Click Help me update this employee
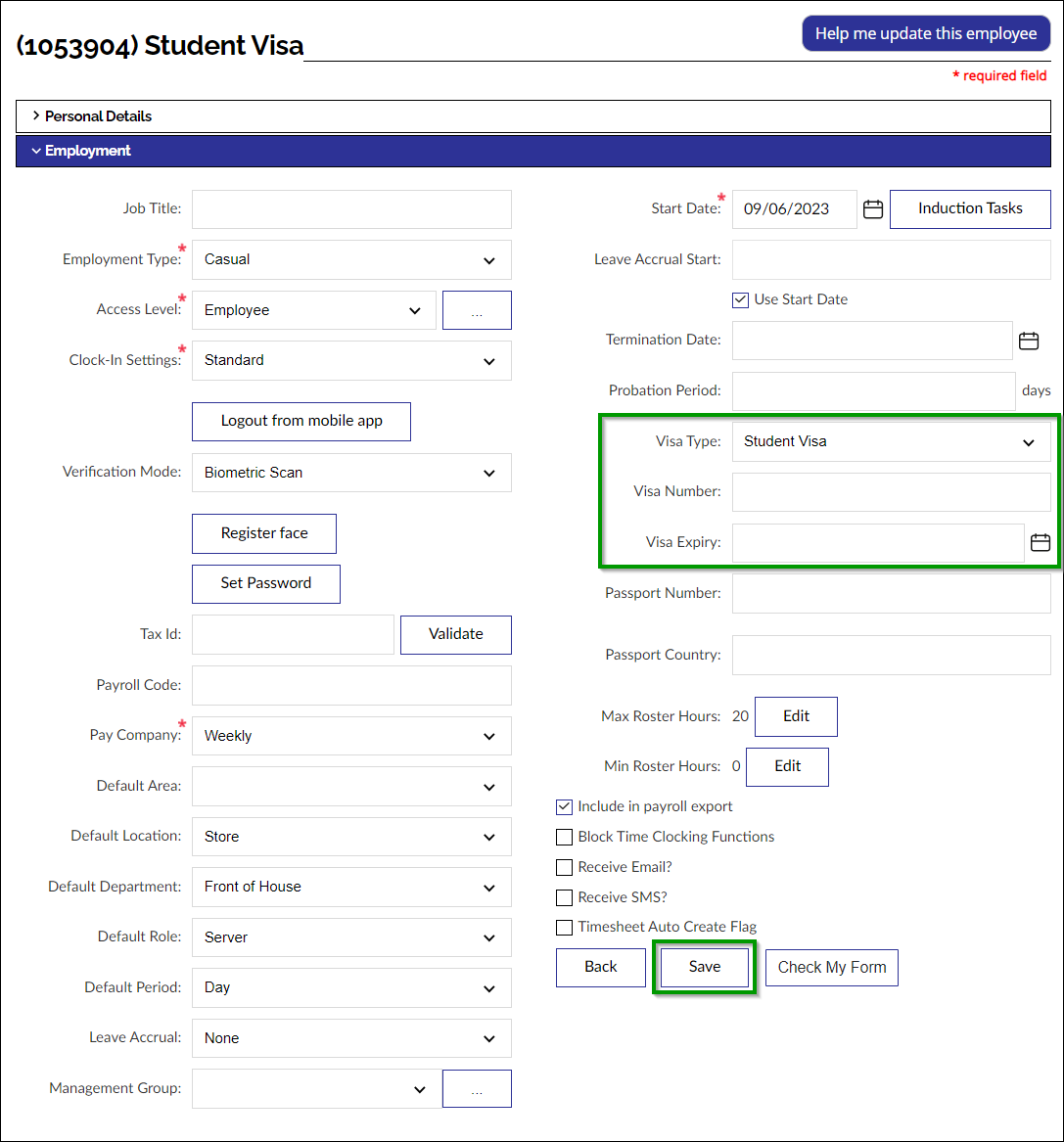 click(925, 32)
